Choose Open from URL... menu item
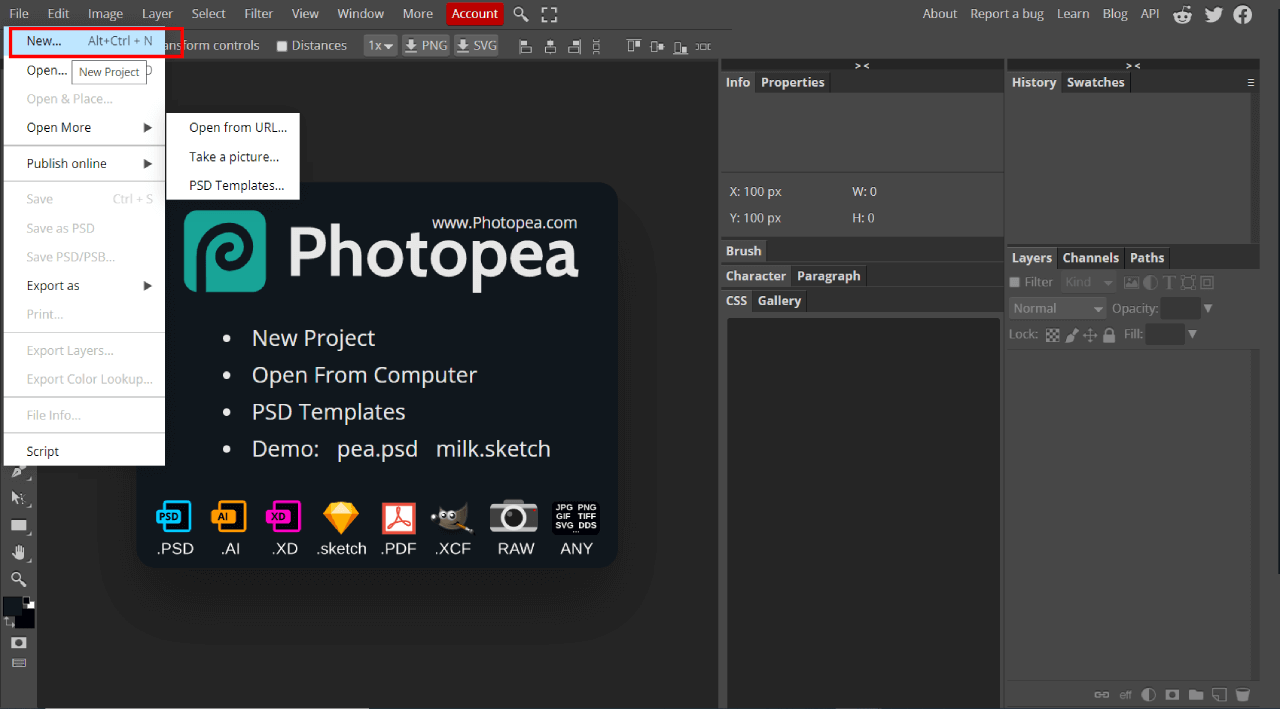 (x=233, y=128)
